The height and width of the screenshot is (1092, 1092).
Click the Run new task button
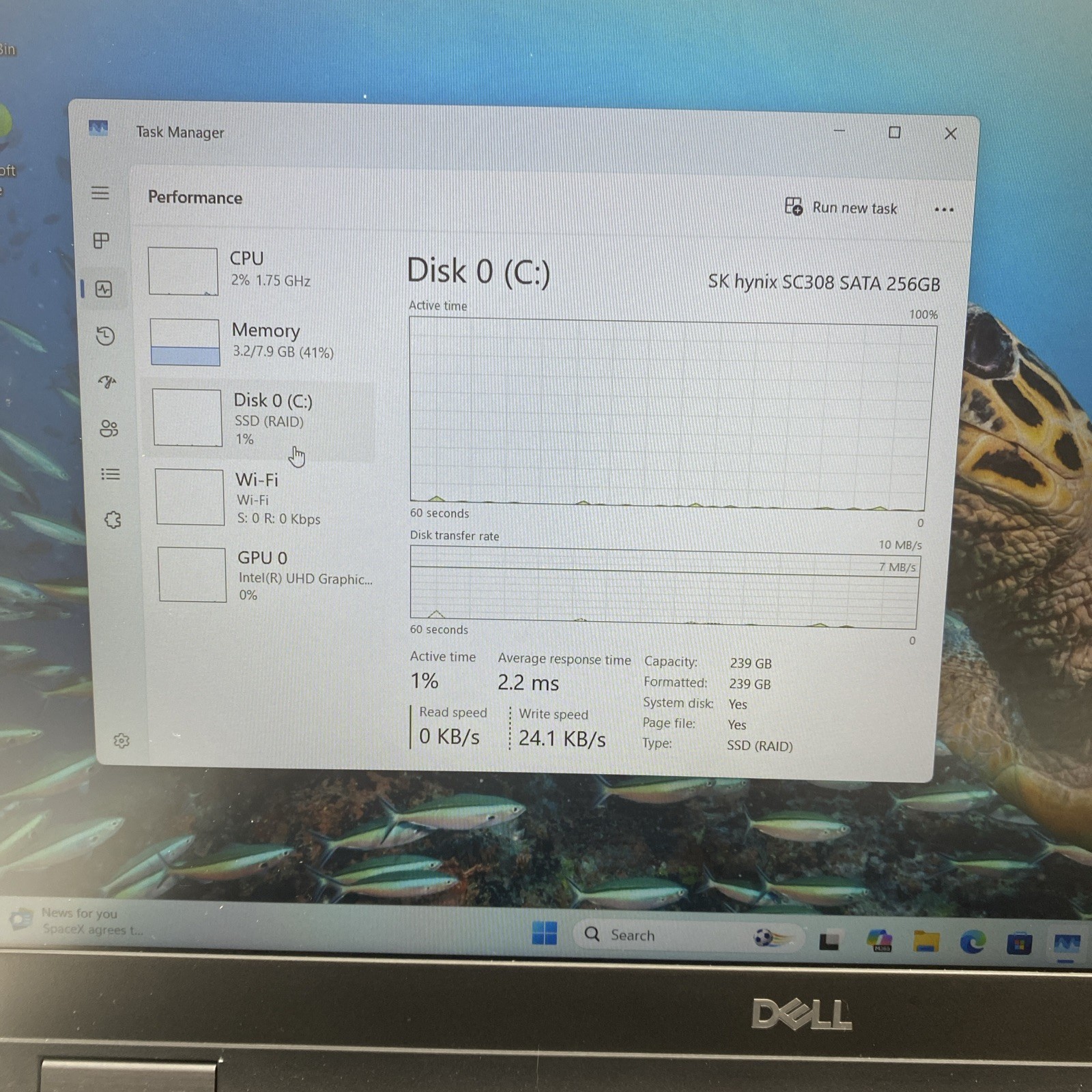point(841,207)
